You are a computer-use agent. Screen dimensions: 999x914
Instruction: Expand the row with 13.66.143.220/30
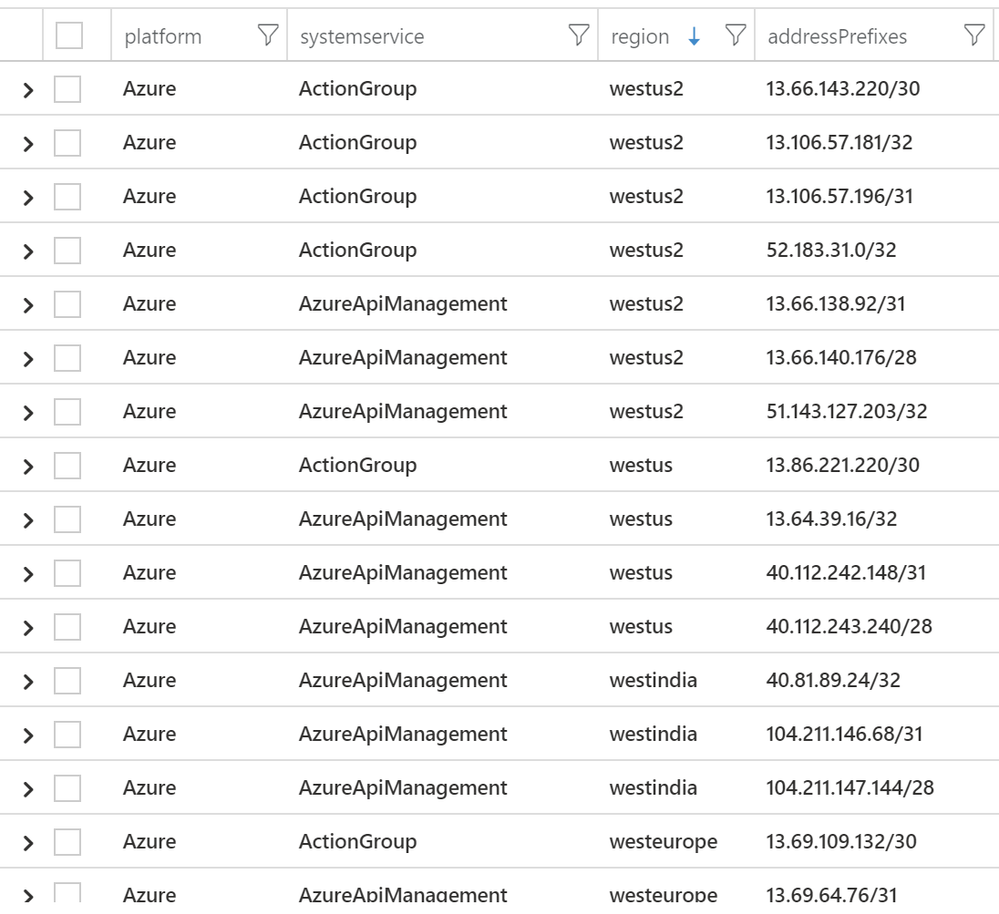(x=28, y=90)
